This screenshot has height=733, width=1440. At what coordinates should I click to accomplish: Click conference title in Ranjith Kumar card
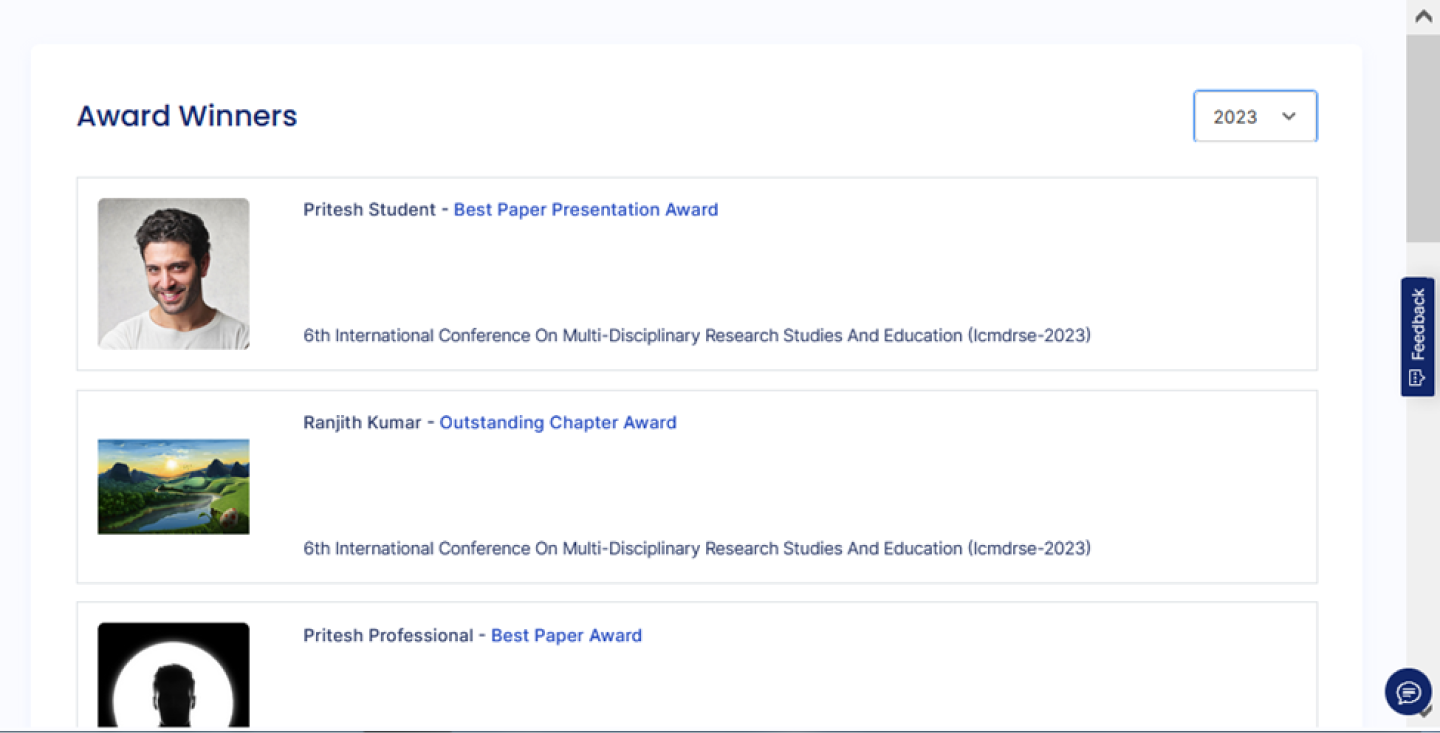696,549
